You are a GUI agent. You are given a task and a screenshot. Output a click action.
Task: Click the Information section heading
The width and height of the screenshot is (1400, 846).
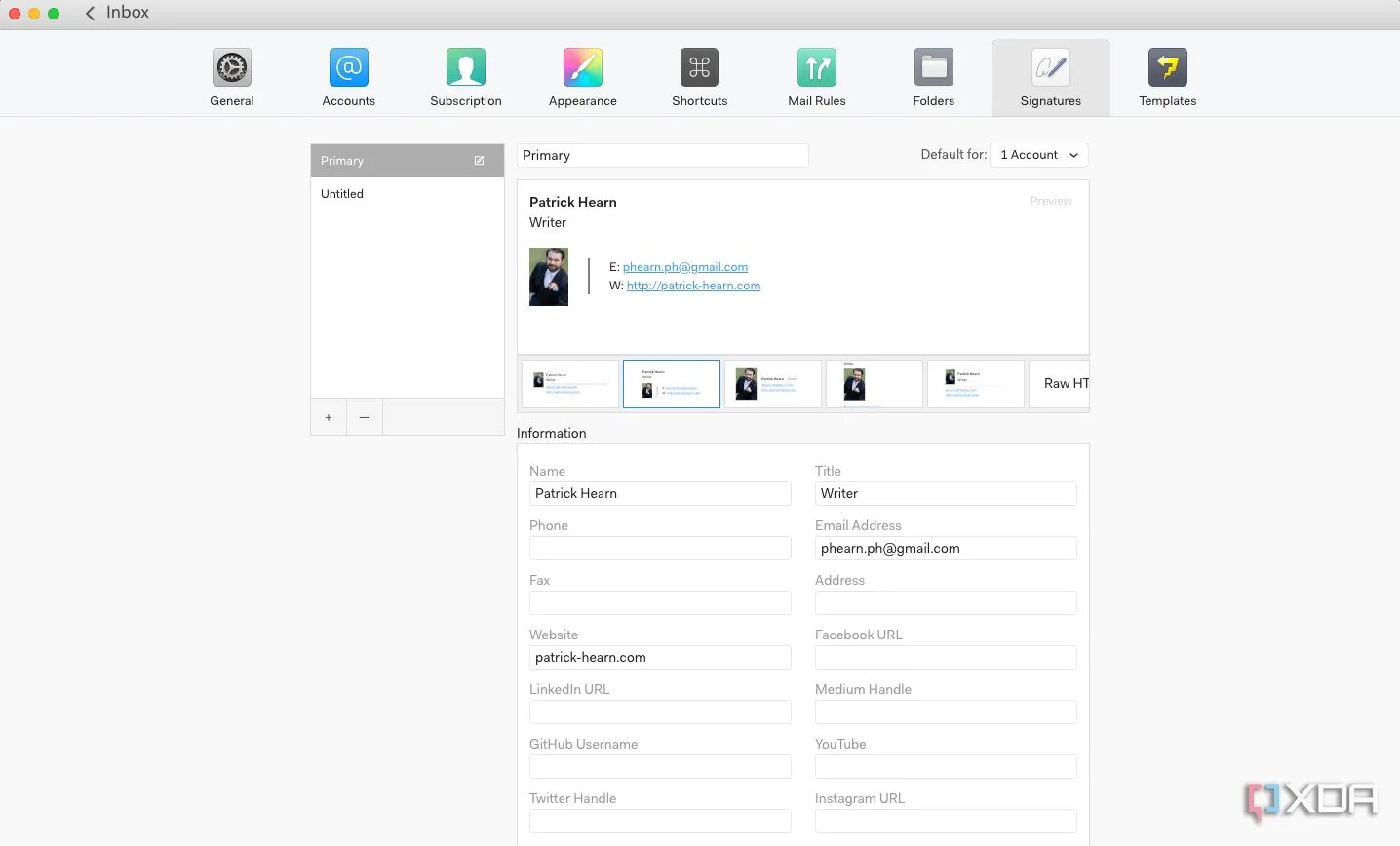pos(552,433)
